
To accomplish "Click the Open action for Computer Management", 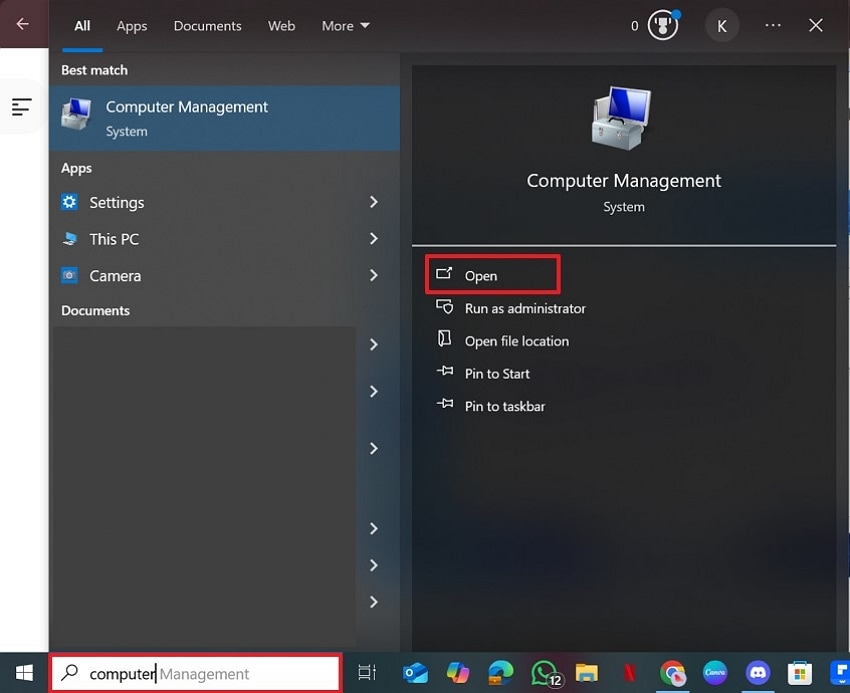I will coord(492,275).
